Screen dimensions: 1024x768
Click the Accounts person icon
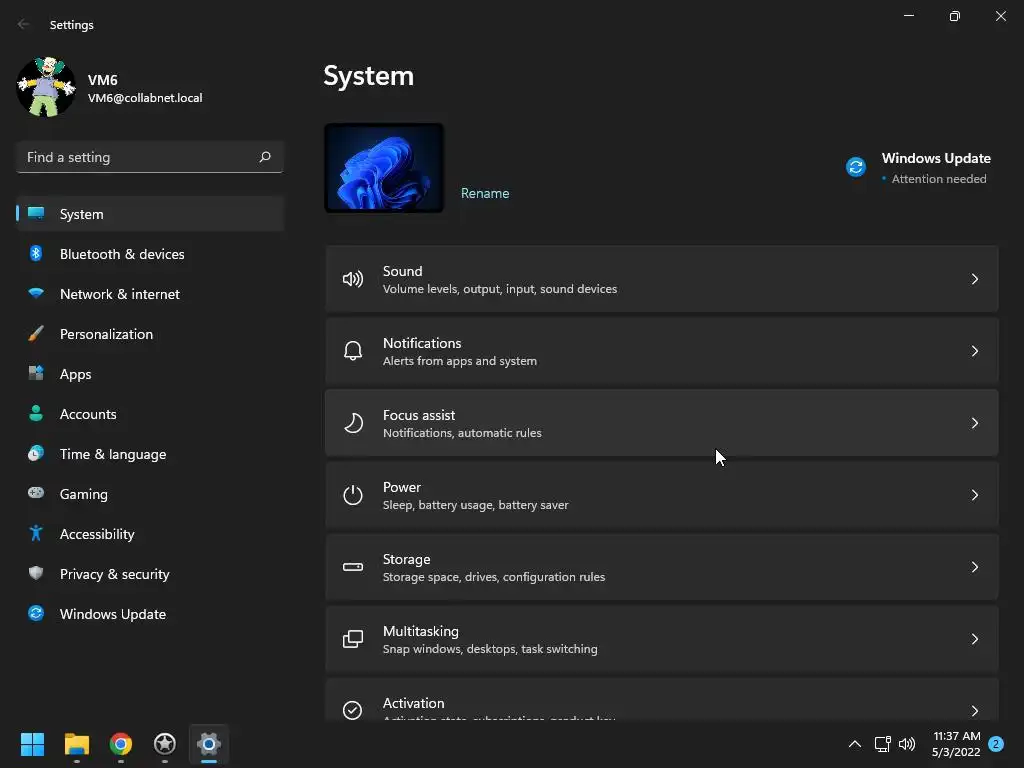click(36, 413)
